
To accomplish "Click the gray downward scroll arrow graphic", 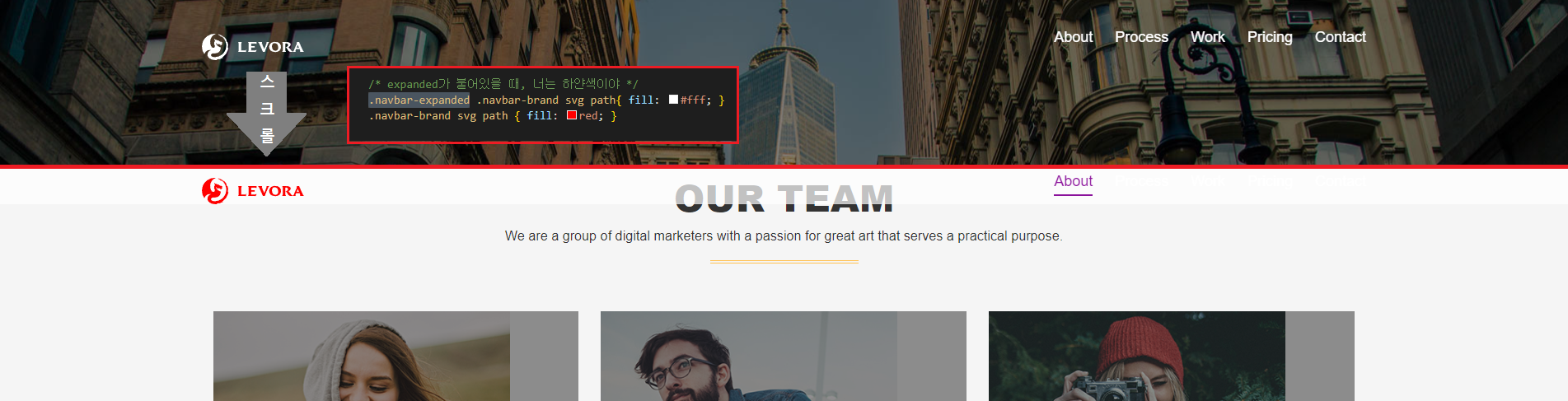I will [x=267, y=114].
